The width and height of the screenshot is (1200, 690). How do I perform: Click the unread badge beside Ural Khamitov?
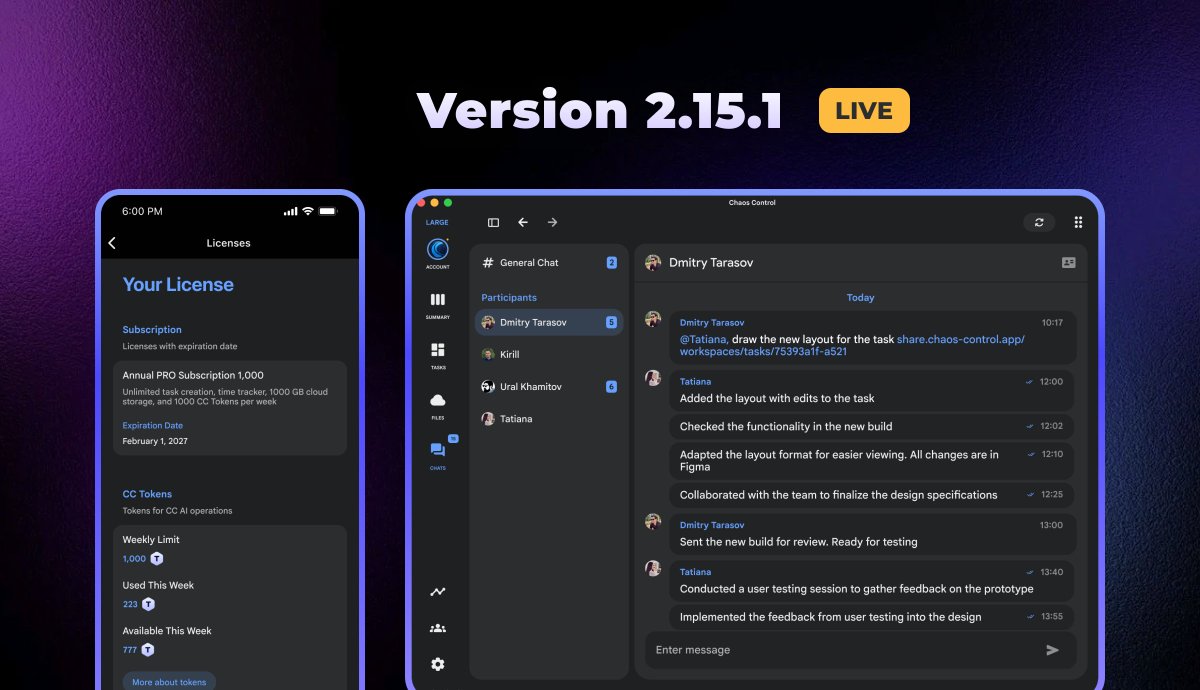(611, 386)
